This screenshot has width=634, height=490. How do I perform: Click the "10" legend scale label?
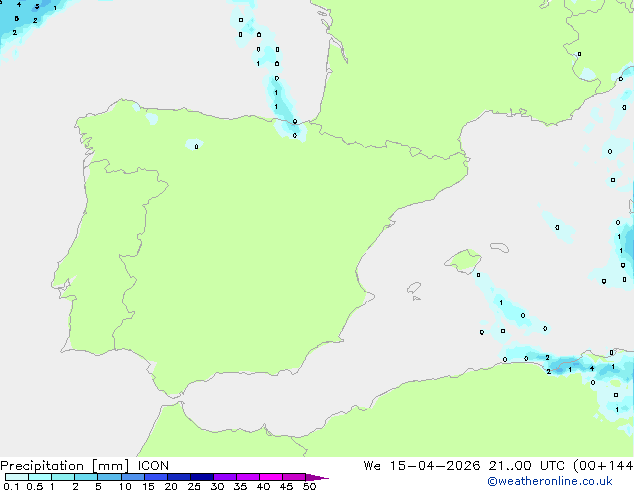tap(125, 486)
